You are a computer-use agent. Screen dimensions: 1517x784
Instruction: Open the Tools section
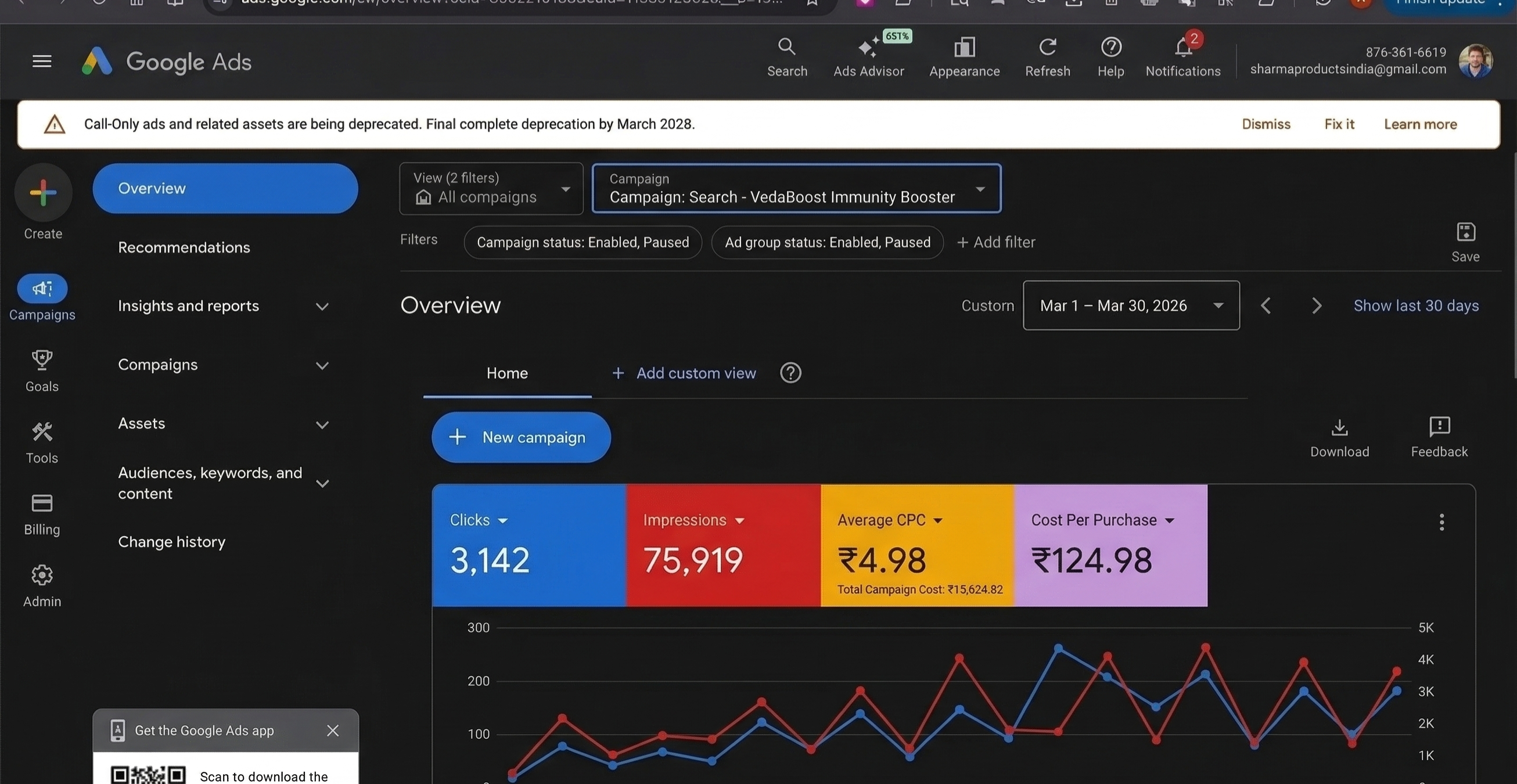tap(42, 442)
